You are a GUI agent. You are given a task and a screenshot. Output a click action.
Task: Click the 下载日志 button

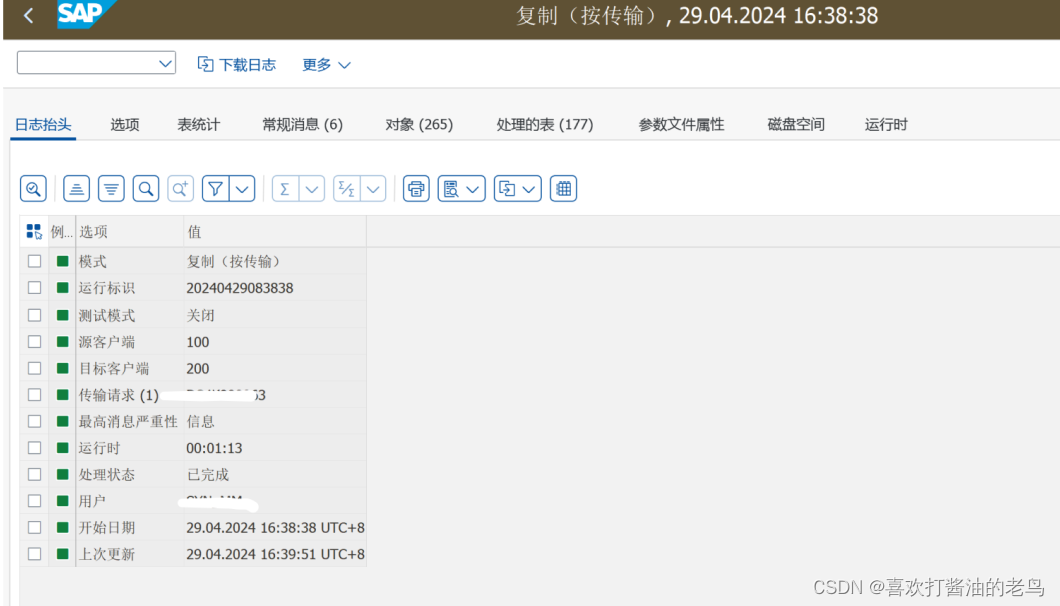(x=236, y=64)
